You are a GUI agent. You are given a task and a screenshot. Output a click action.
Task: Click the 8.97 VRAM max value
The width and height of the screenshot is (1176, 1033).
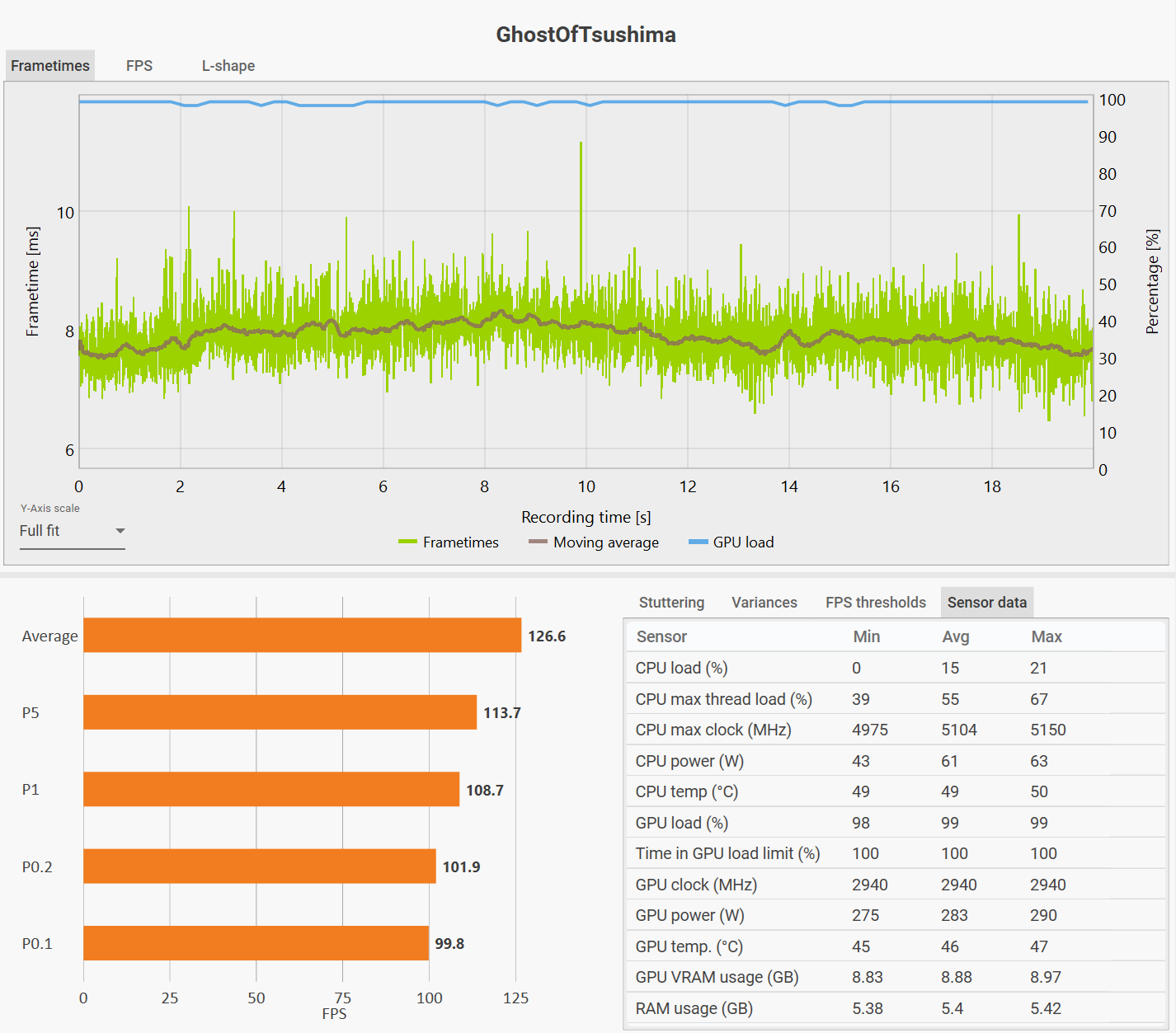click(1046, 977)
